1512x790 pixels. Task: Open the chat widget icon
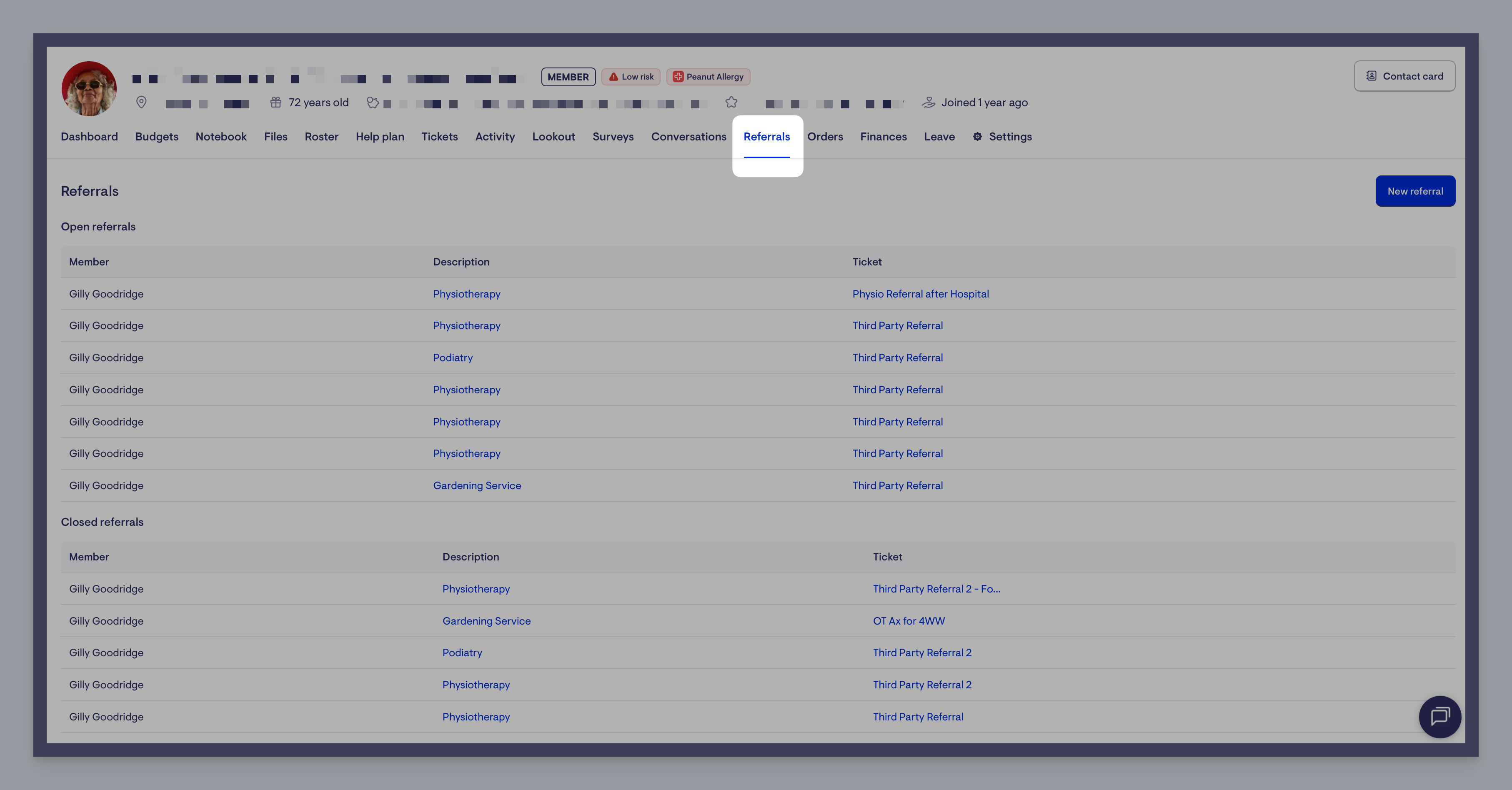(x=1439, y=717)
